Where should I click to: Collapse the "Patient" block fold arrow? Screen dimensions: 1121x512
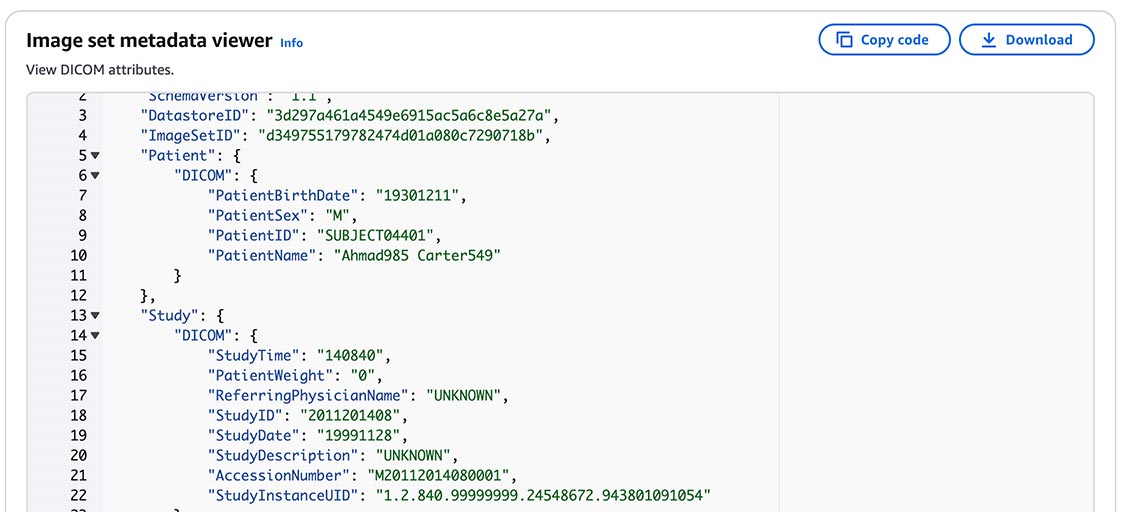tap(95, 155)
